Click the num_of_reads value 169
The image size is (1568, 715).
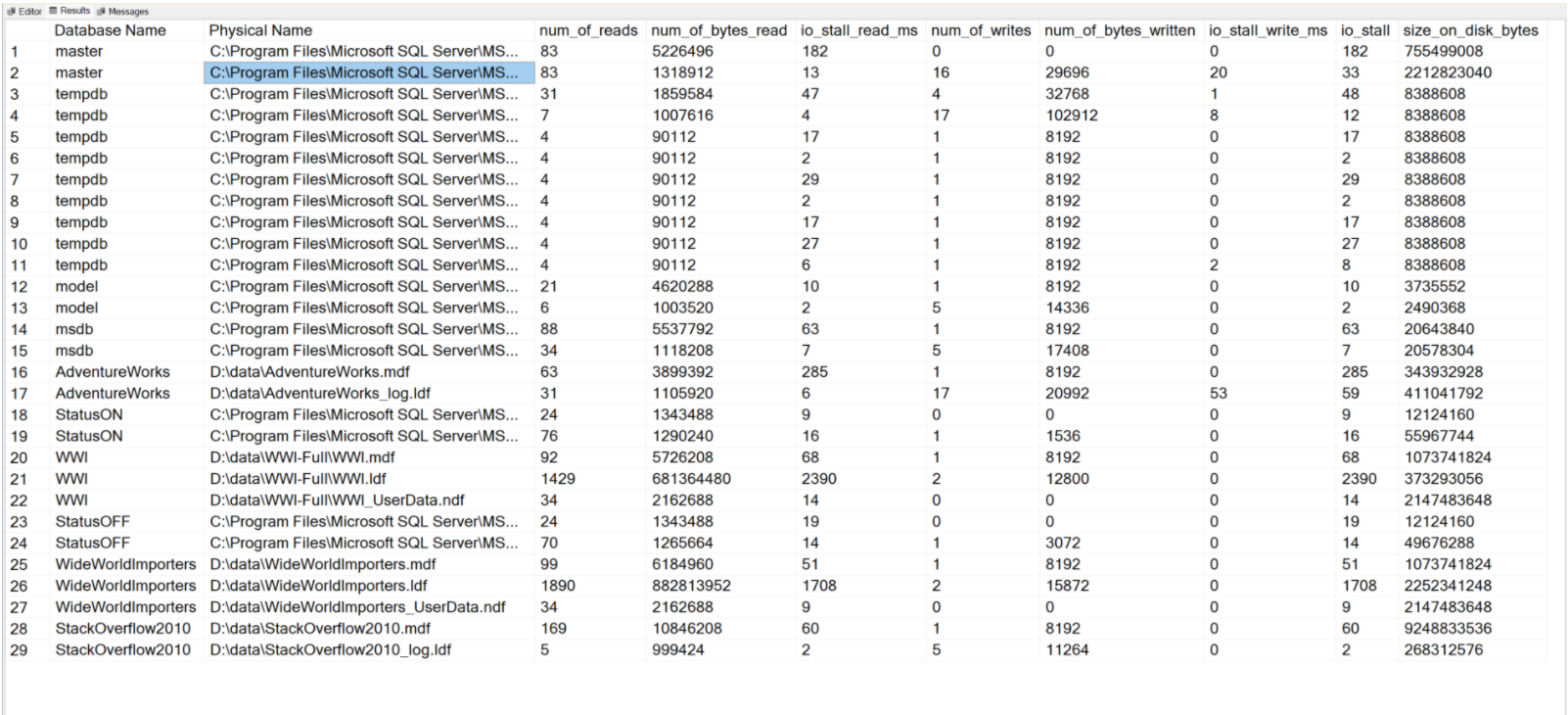click(553, 629)
